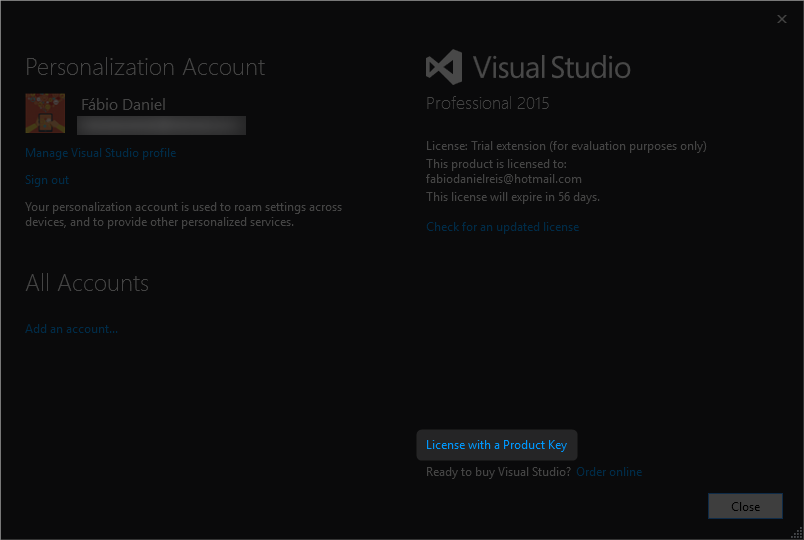The height and width of the screenshot is (540, 804).
Task: Click 'Ready to buy Visual Studio?' text
Action: pyautogui.click(x=498, y=472)
